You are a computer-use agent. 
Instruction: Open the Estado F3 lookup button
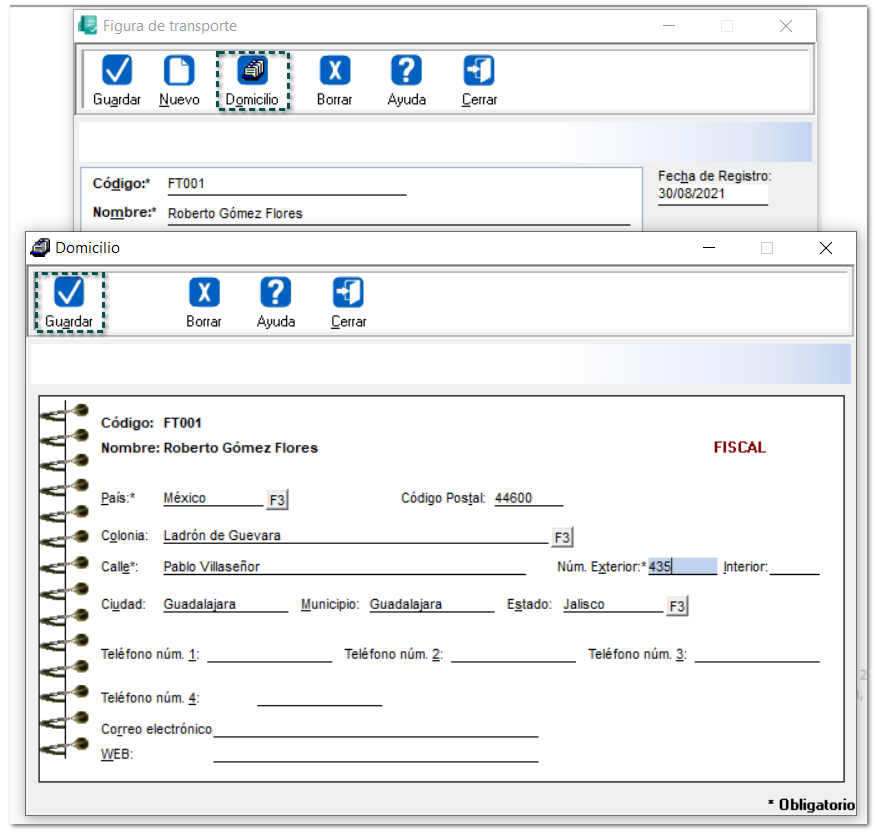677,606
